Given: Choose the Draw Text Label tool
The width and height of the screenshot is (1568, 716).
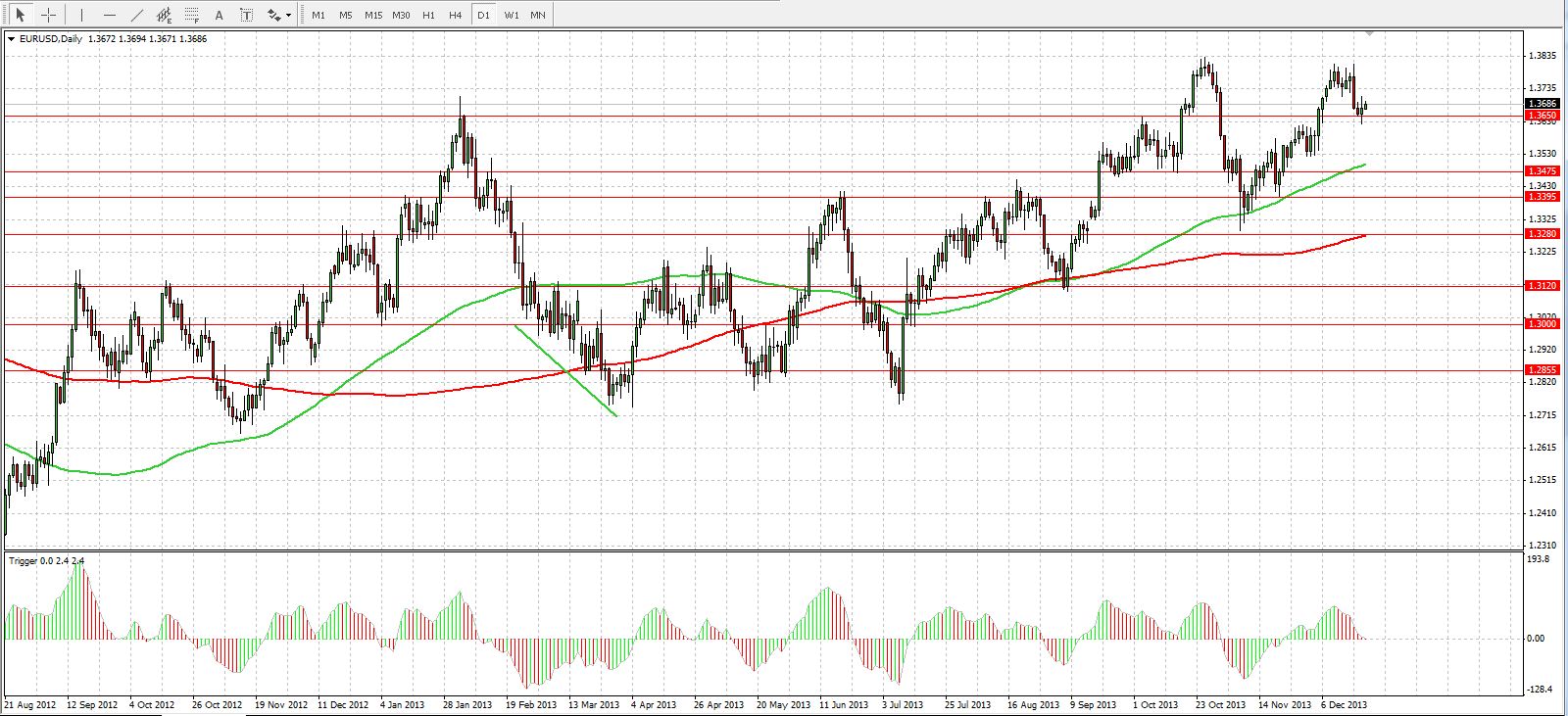Looking at the screenshot, I should (246, 15).
